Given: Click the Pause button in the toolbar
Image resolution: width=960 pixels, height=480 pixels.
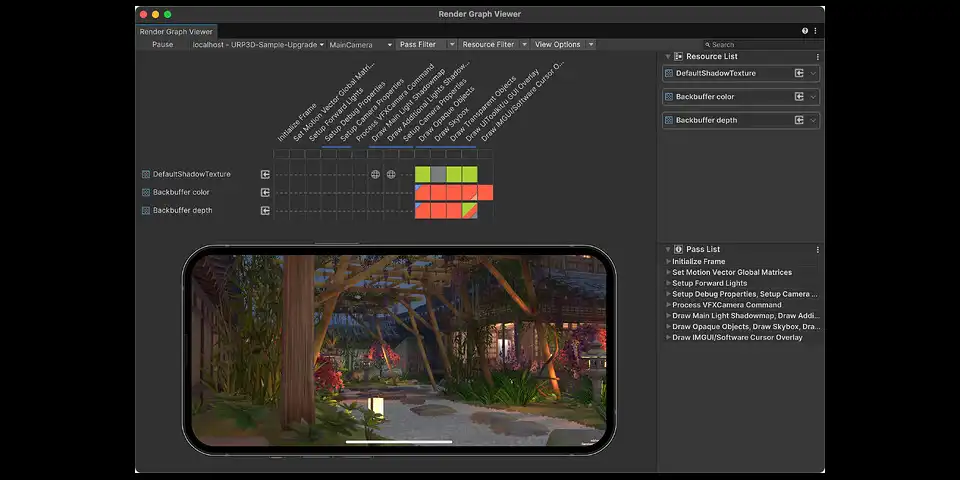Looking at the screenshot, I should tap(162, 45).
